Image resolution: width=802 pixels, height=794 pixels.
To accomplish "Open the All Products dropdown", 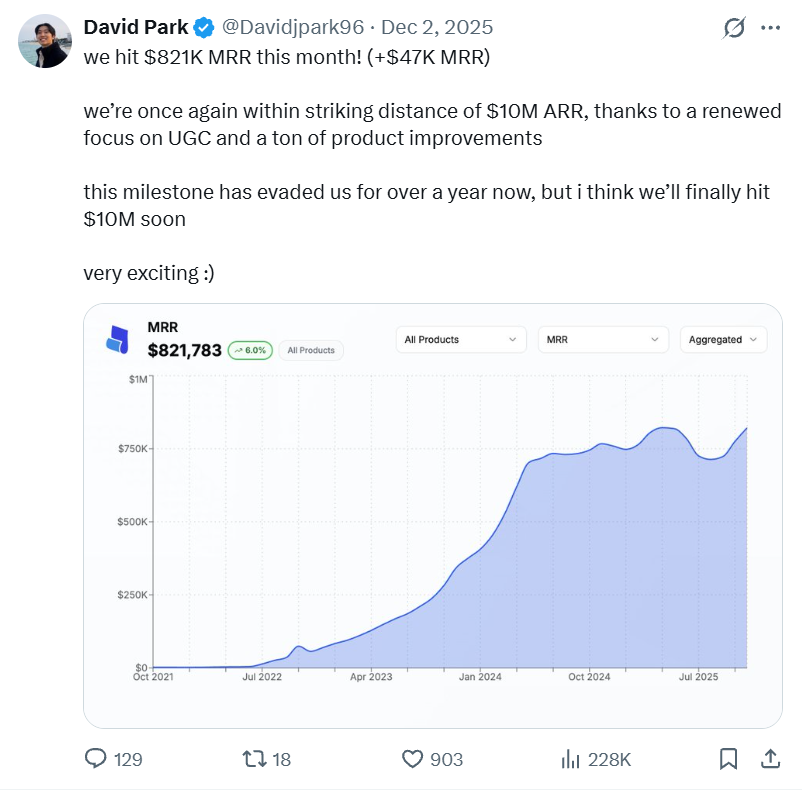I will (x=460, y=339).
